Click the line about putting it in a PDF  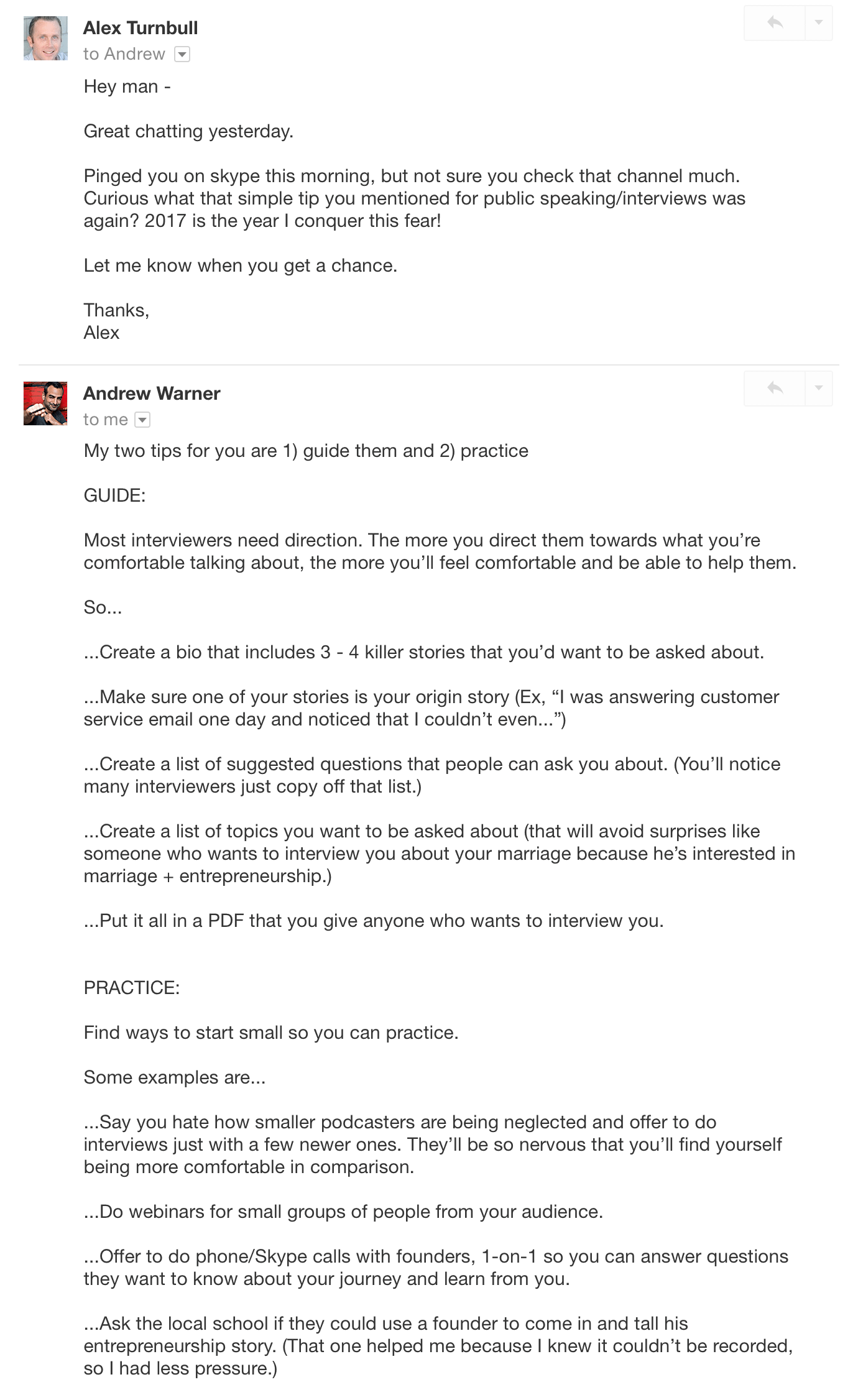[x=374, y=921]
